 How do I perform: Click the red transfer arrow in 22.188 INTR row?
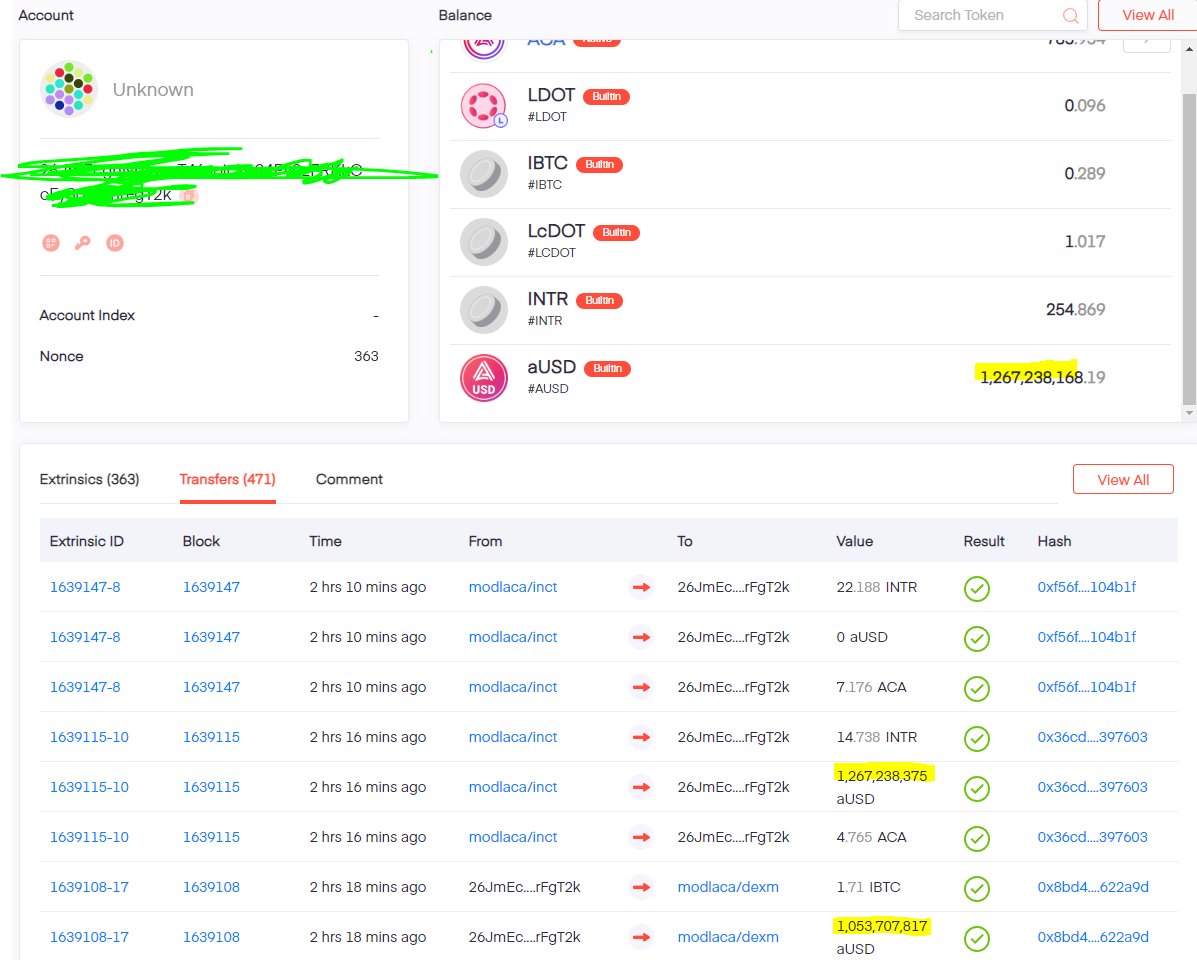641,587
